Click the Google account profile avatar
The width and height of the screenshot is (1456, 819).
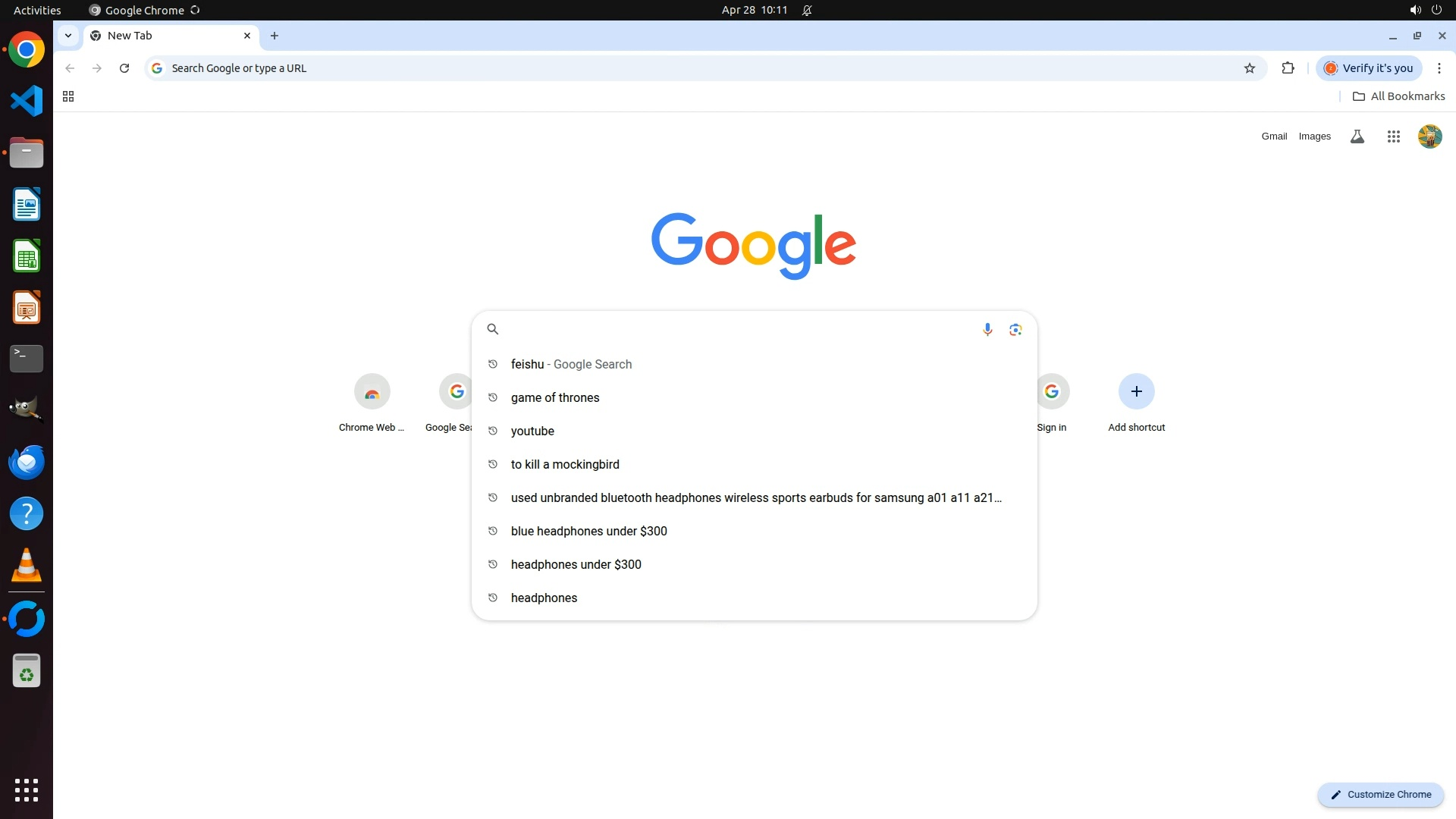point(1429,136)
